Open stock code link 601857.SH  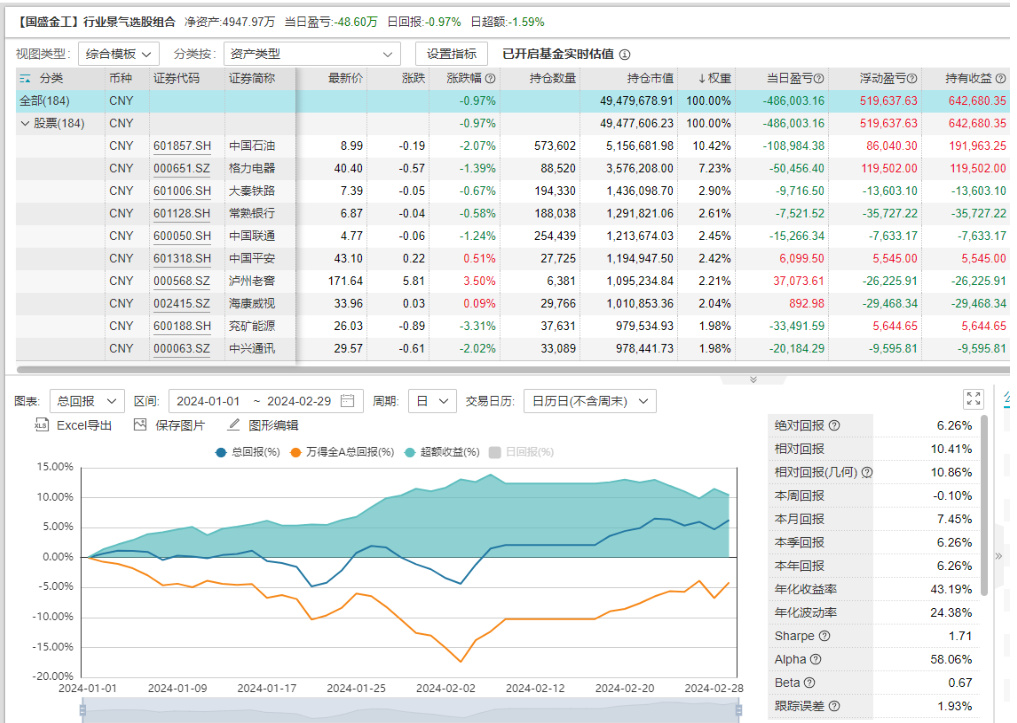(x=181, y=146)
